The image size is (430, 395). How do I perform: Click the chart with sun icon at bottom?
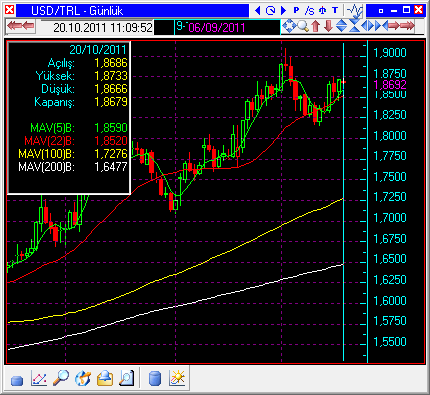pos(177,379)
